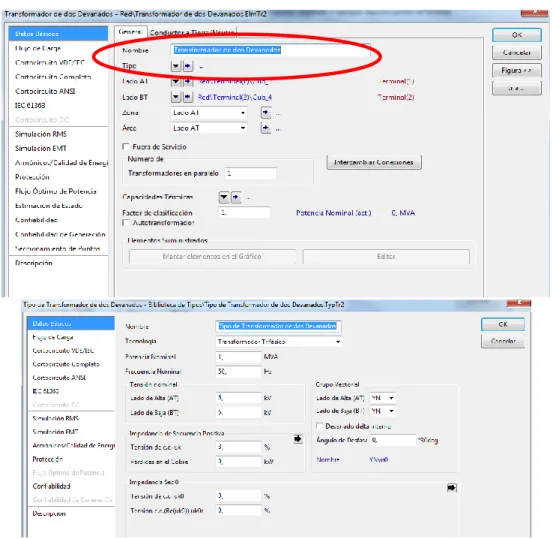Click Ángulo de Desfase field
The height and width of the screenshot is (539, 553).
[393, 440]
